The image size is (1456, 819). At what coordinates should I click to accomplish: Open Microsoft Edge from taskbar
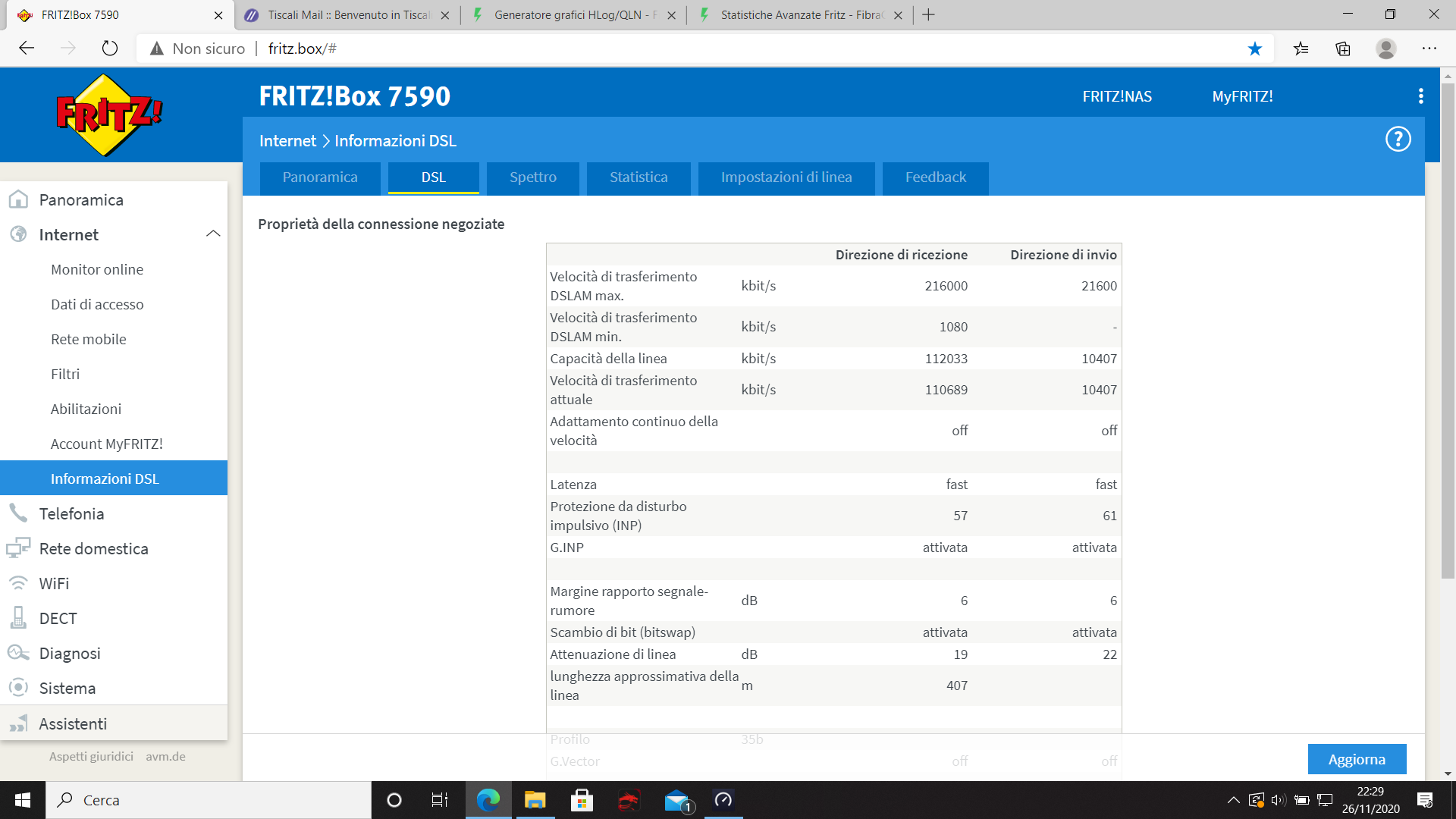coord(488,800)
